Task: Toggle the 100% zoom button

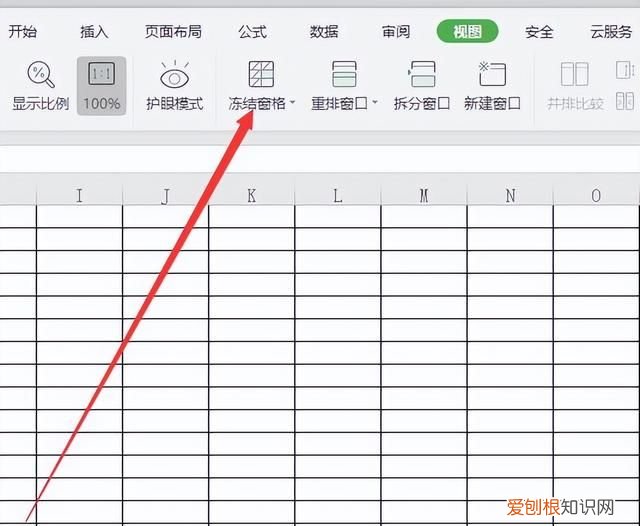Action: [x=102, y=86]
